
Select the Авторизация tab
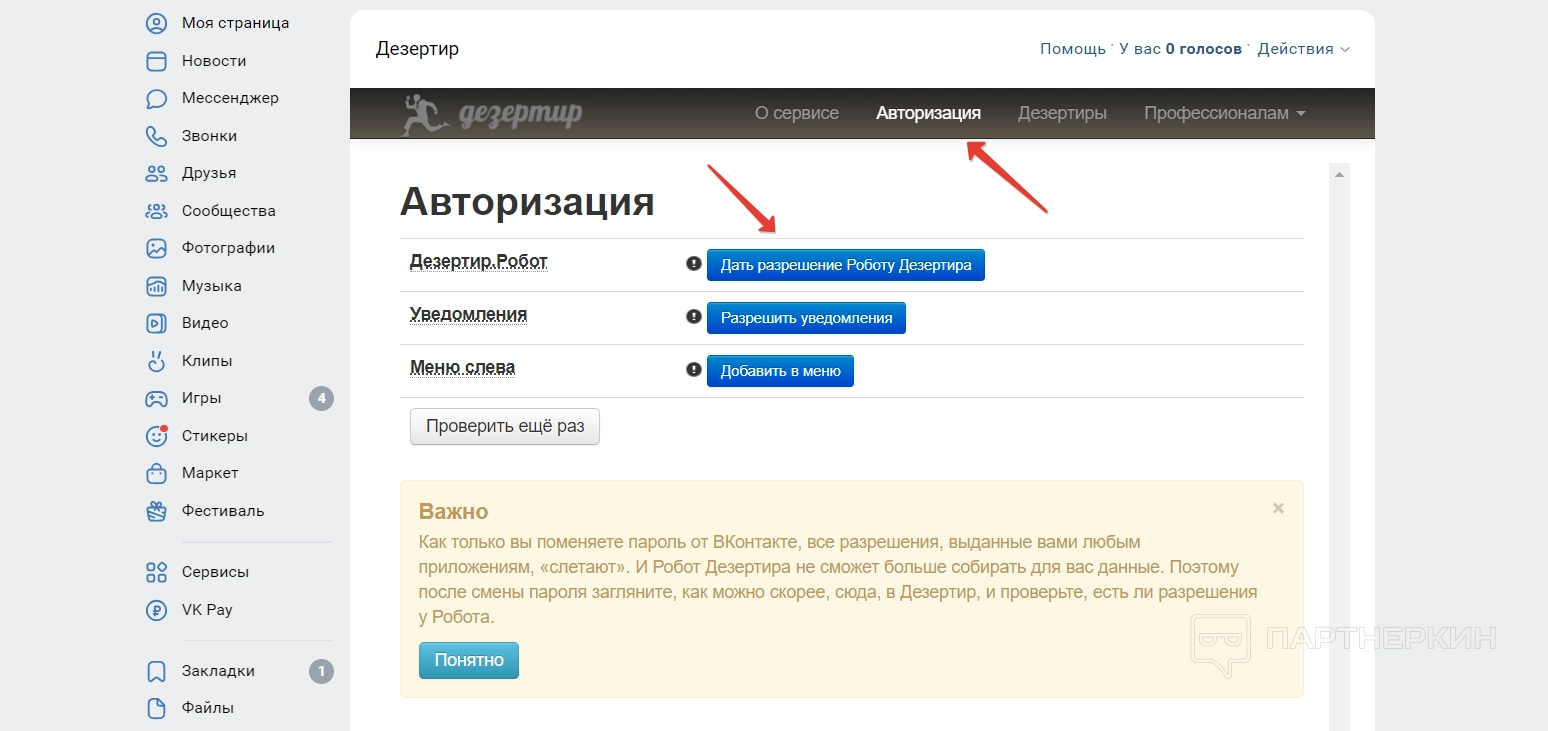click(928, 113)
